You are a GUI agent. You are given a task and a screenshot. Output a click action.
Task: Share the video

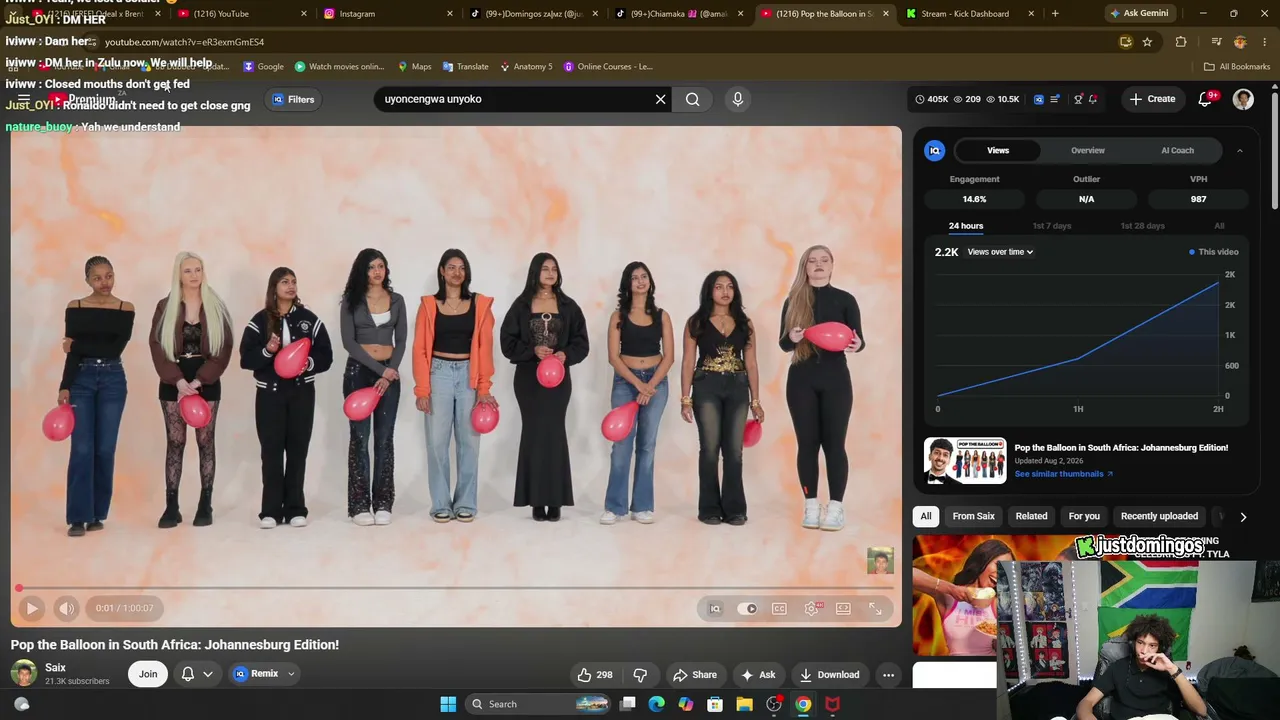click(695, 674)
